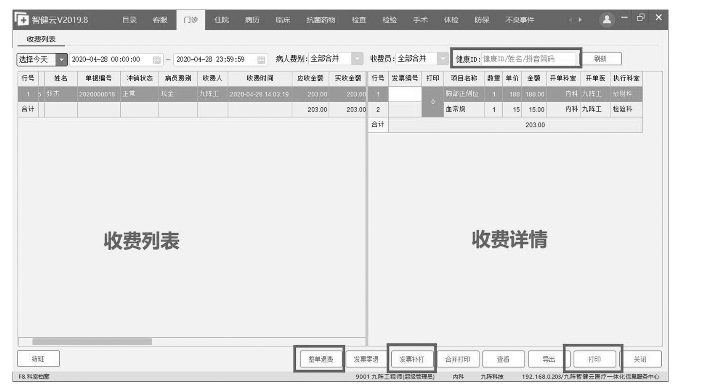The height and width of the screenshot is (389, 704).
Task: Focus the 健康ID search input field
Action: click(x=528, y=59)
